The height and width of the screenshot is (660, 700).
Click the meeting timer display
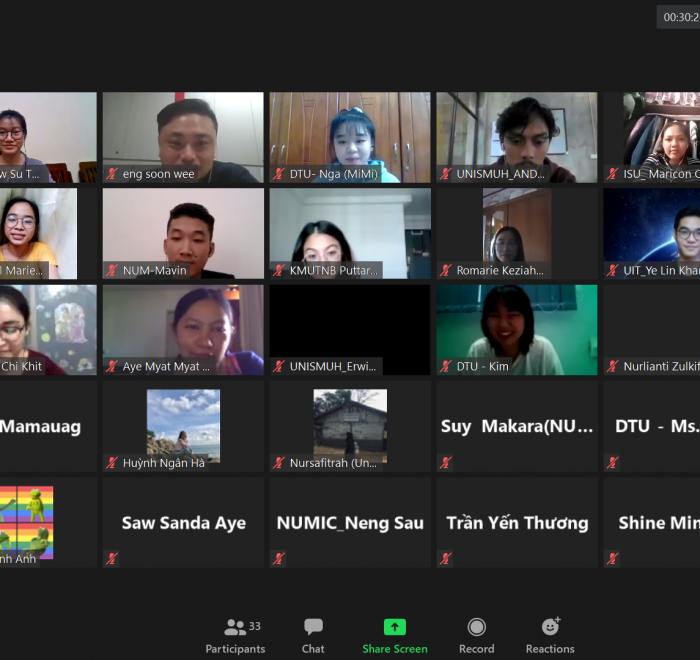tap(679, 17)
